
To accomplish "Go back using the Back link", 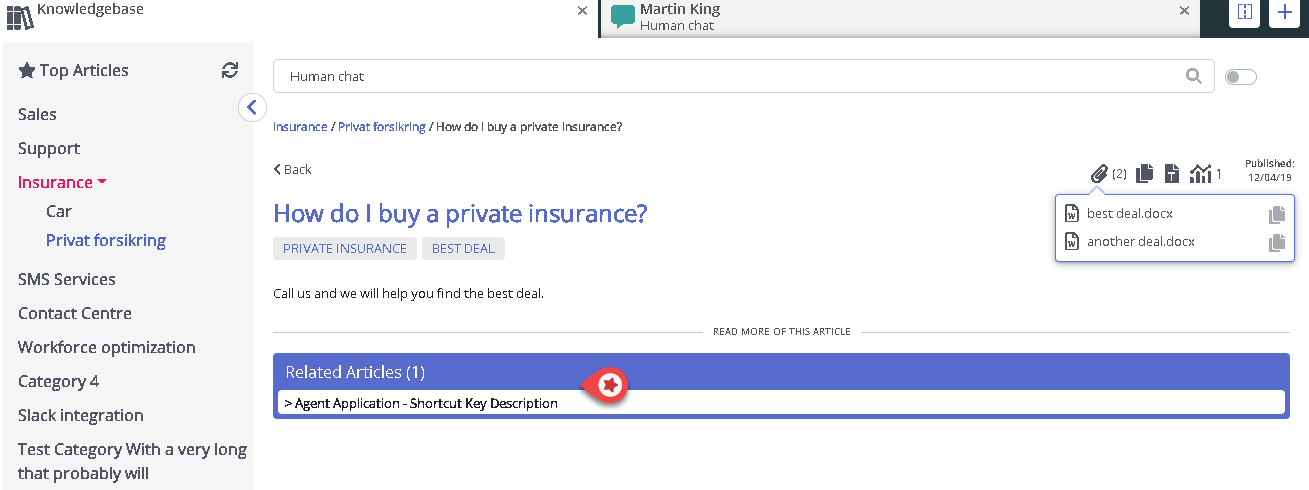I will (293, 170).
